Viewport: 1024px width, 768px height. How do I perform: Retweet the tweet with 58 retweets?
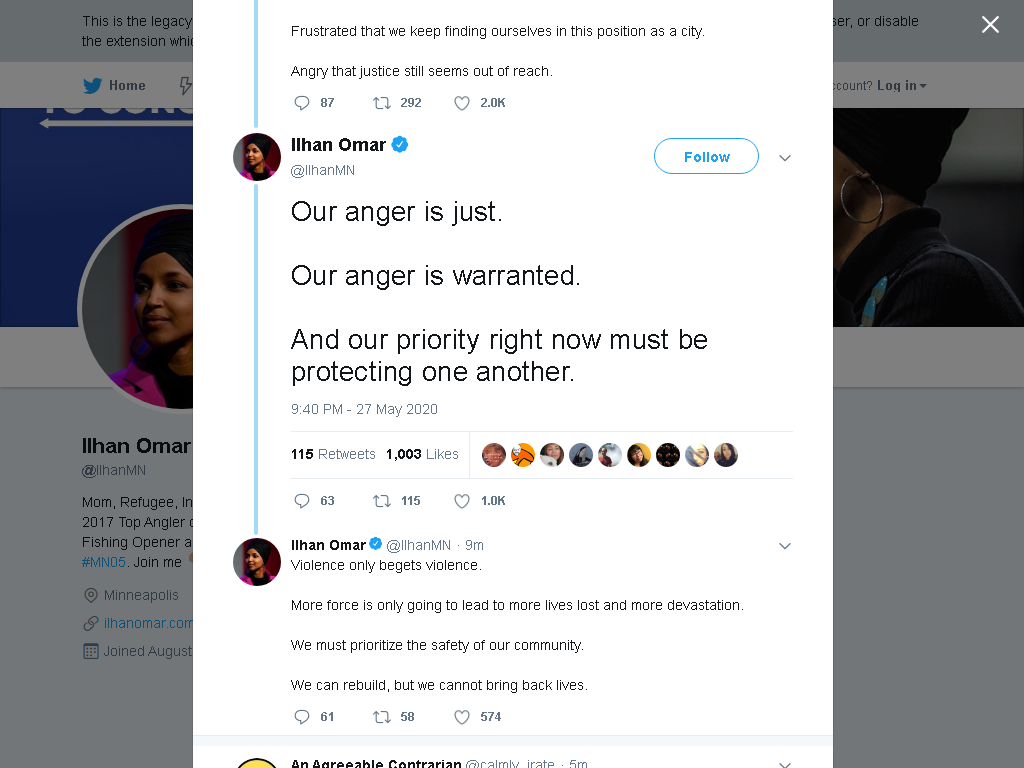[382, 716]
